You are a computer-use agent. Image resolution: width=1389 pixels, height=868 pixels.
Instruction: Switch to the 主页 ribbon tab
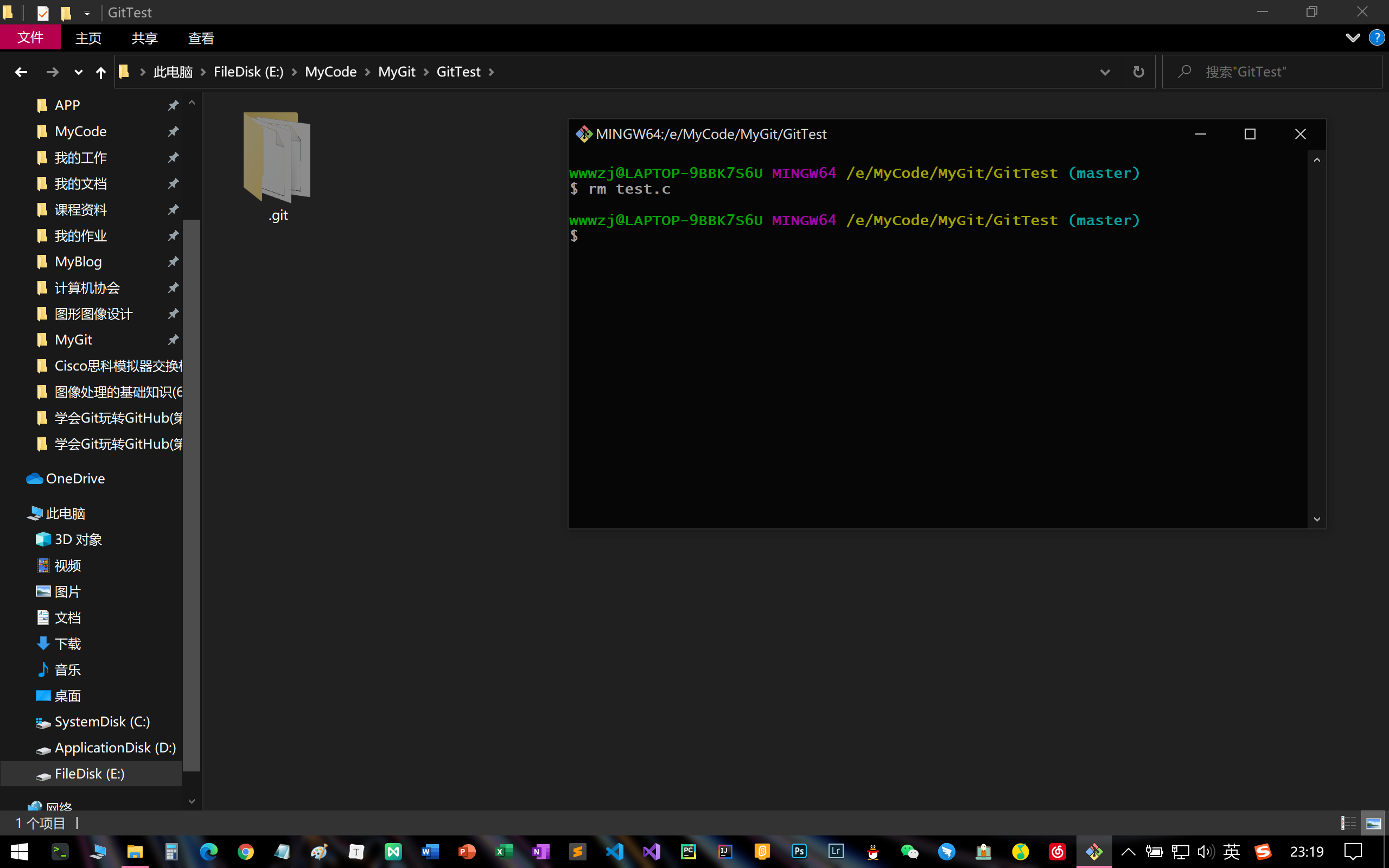(x=88, y=38)
